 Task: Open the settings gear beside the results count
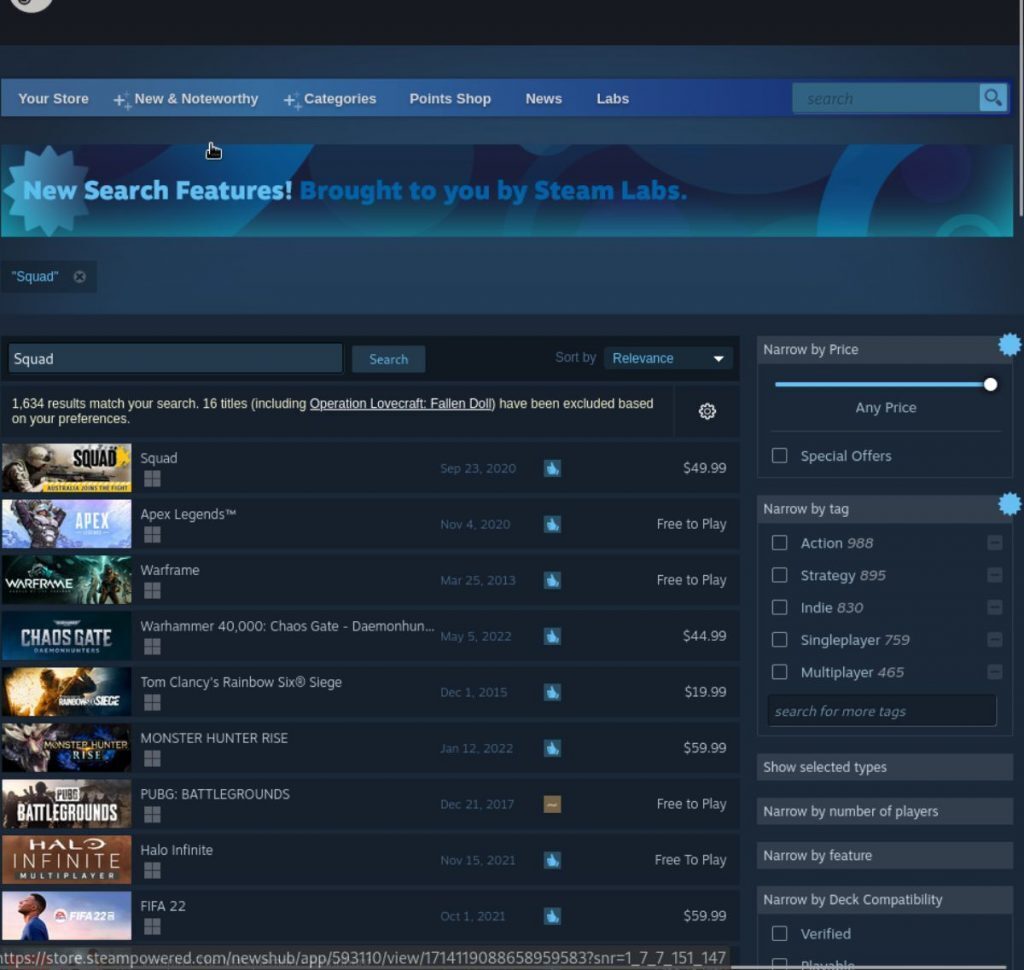click(x=707, y=411)
